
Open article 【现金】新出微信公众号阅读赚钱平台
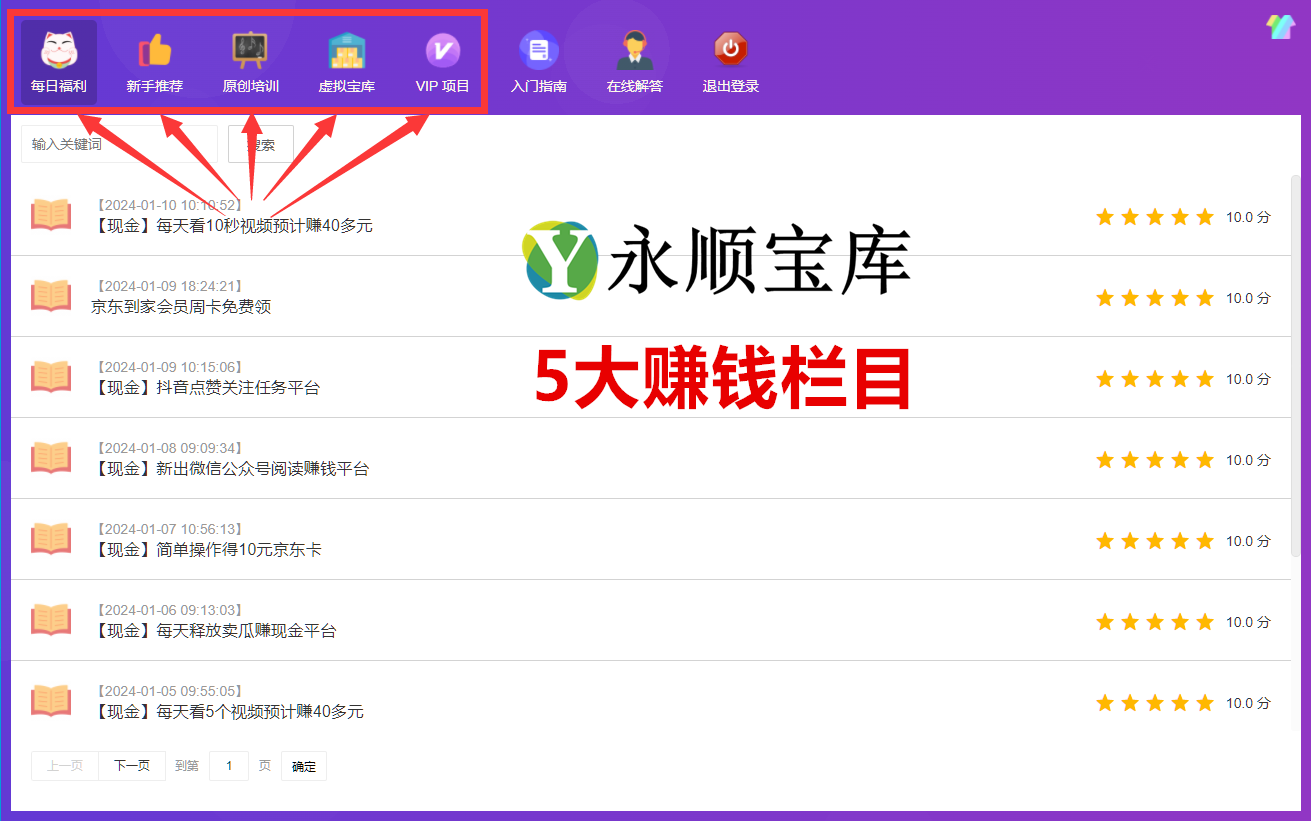[x=230, y=469]
